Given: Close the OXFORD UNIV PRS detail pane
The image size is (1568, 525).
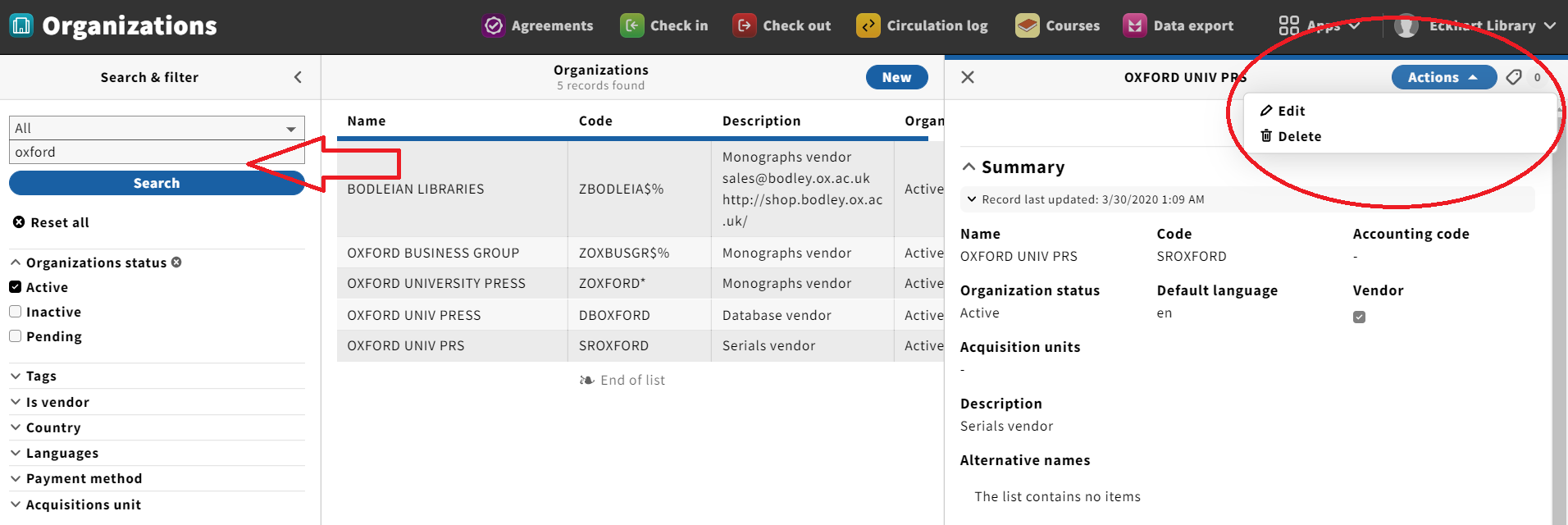Looking at the screenshot, I should (x=968, y=77).
